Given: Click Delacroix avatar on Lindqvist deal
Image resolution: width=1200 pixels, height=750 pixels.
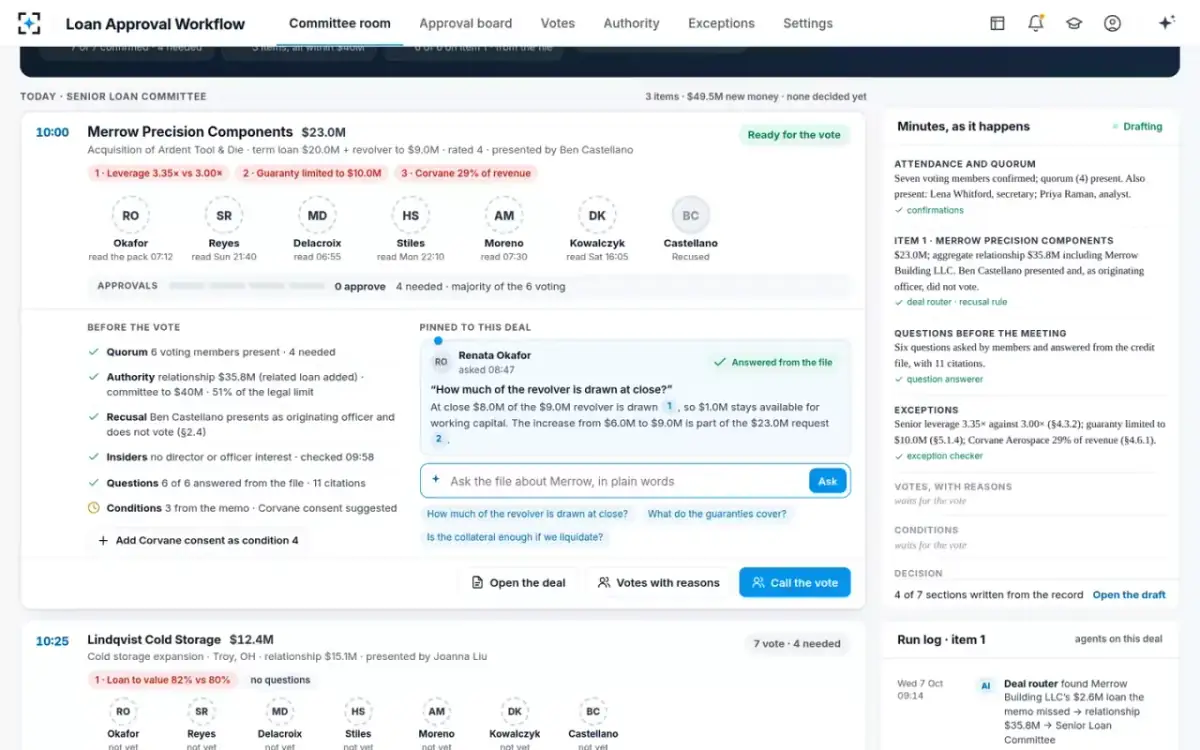Looking at the screenshot, I should tap(280, 712).
